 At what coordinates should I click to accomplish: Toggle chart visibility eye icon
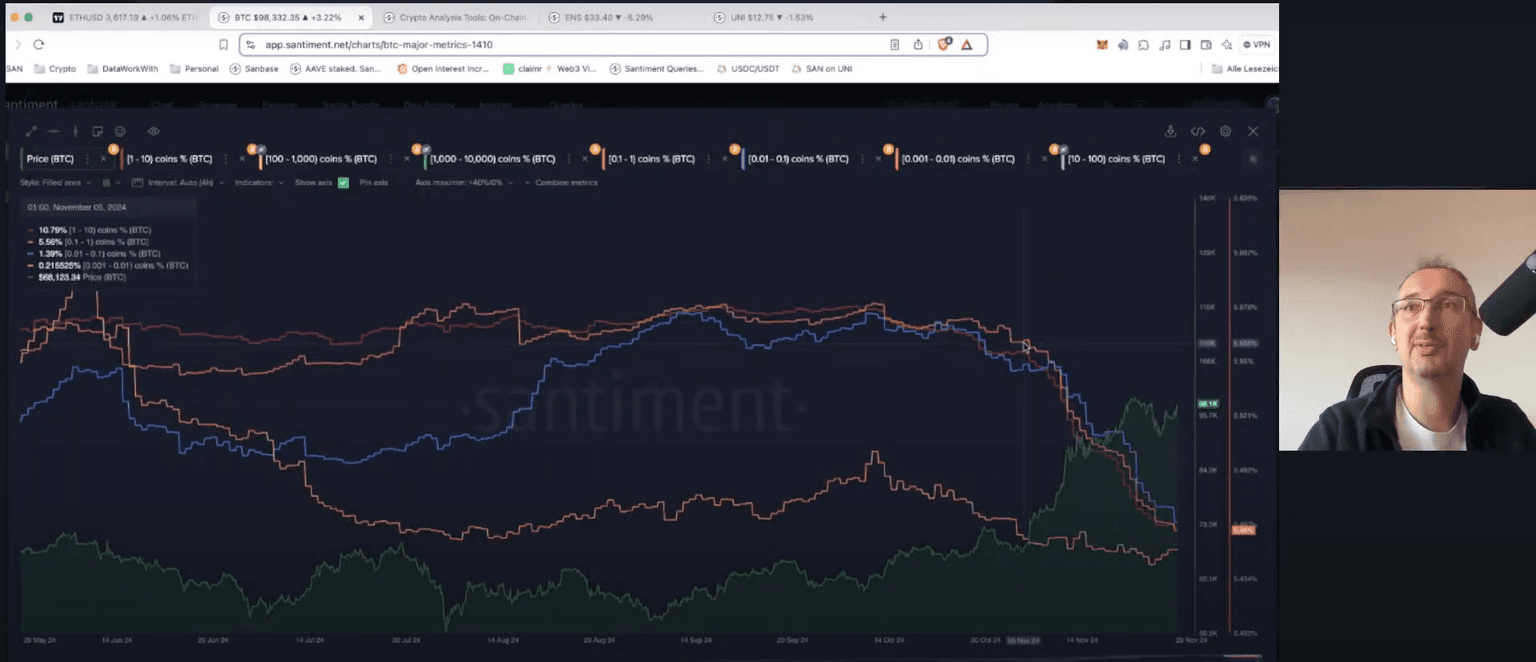click(x=153, y=131)
